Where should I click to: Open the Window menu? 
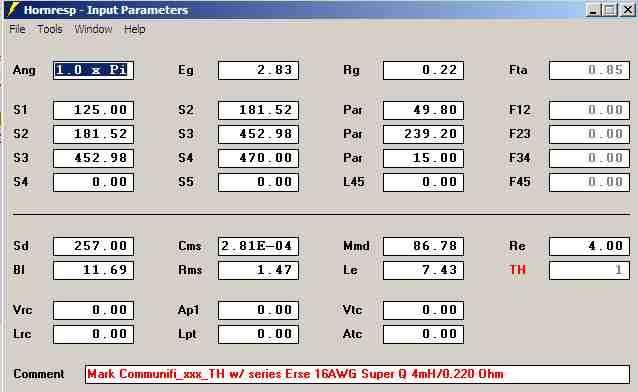[93, 29]
